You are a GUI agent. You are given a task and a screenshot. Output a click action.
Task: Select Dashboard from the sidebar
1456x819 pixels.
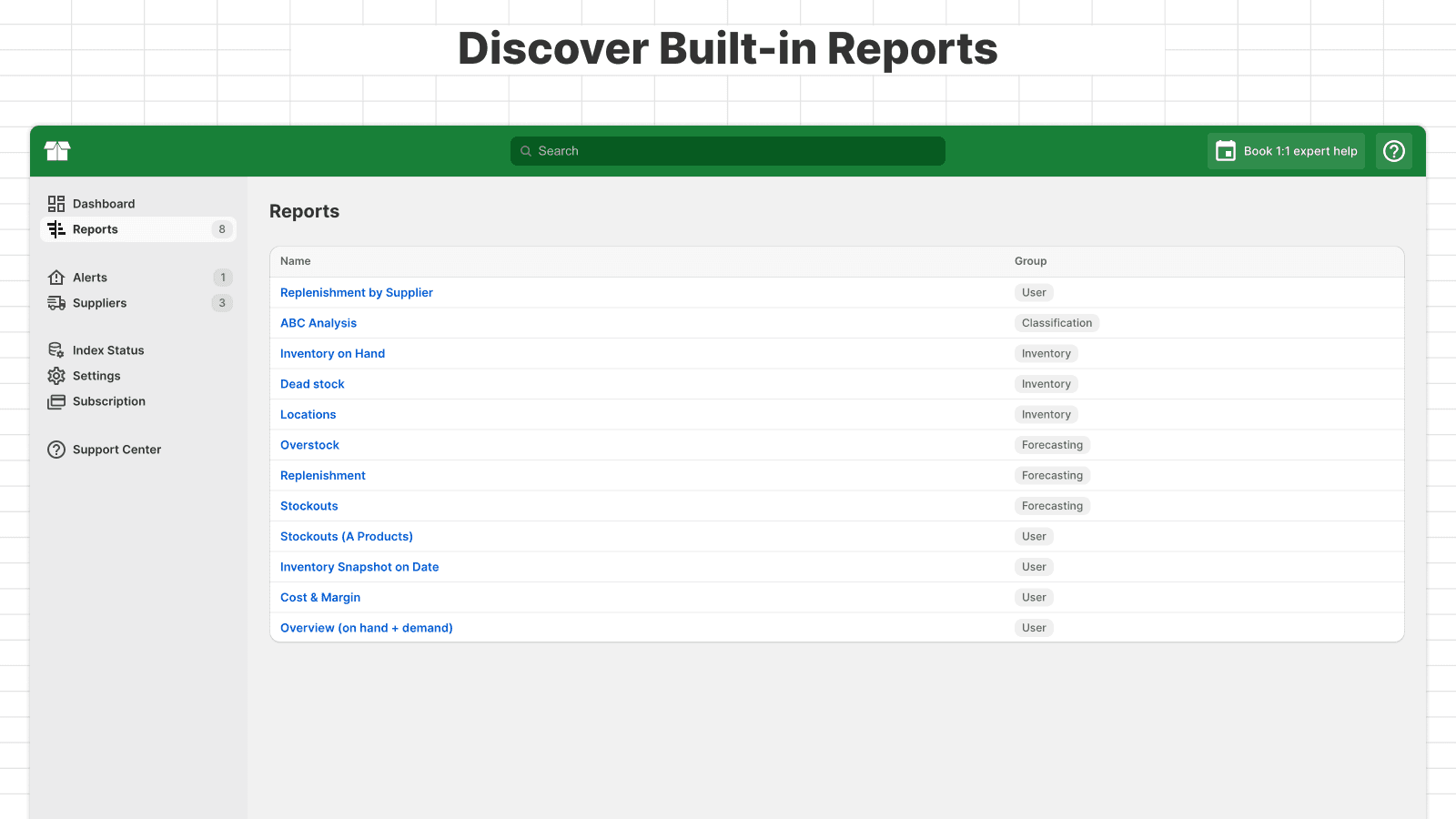tap(104, 203)
